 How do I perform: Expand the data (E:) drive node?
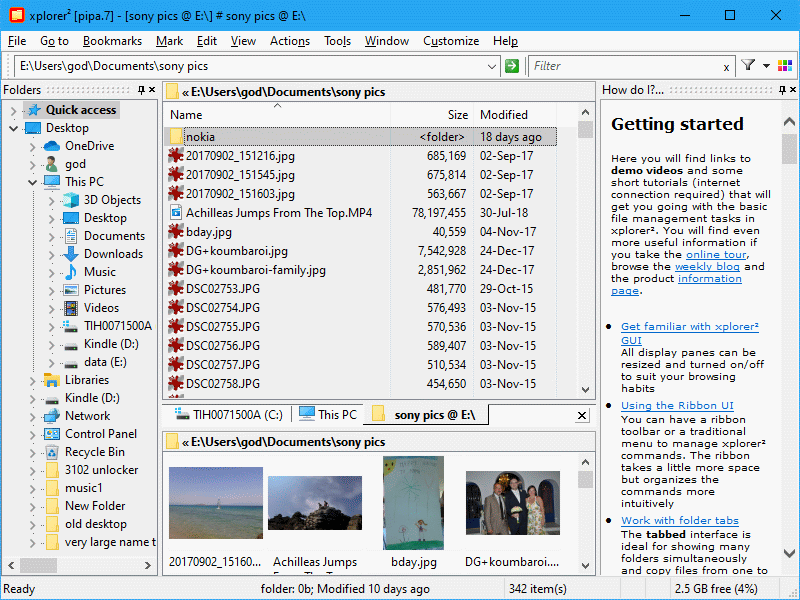pyautogui.click(x=52, y=363)
